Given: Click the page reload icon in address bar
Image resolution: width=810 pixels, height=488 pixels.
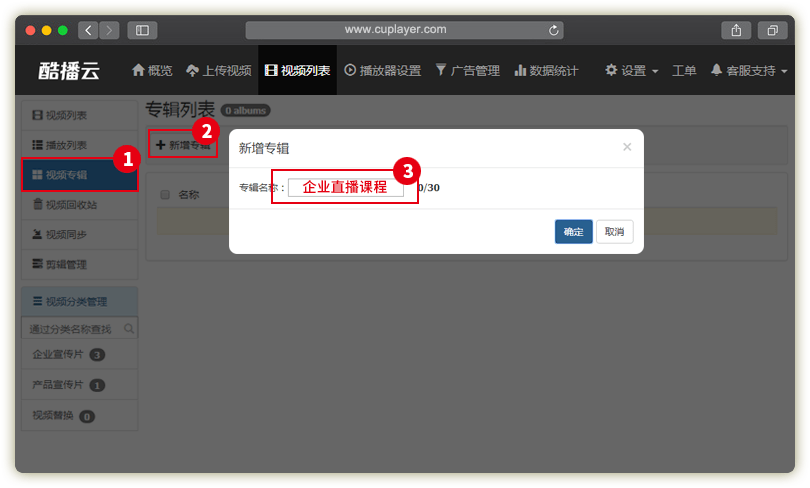Looking at the screenshot, I should tap(555, 30).
